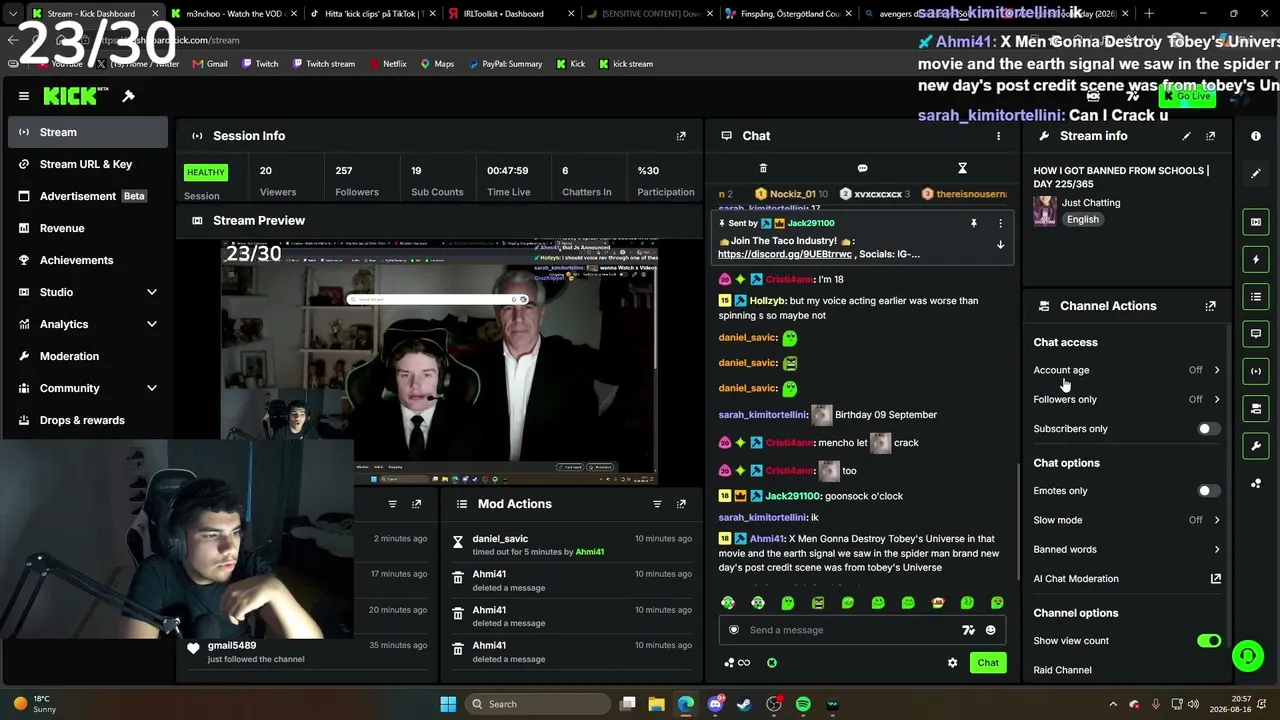Disable the Show view count switch
The image size is (1280, 720).
tap(1209, 641)
